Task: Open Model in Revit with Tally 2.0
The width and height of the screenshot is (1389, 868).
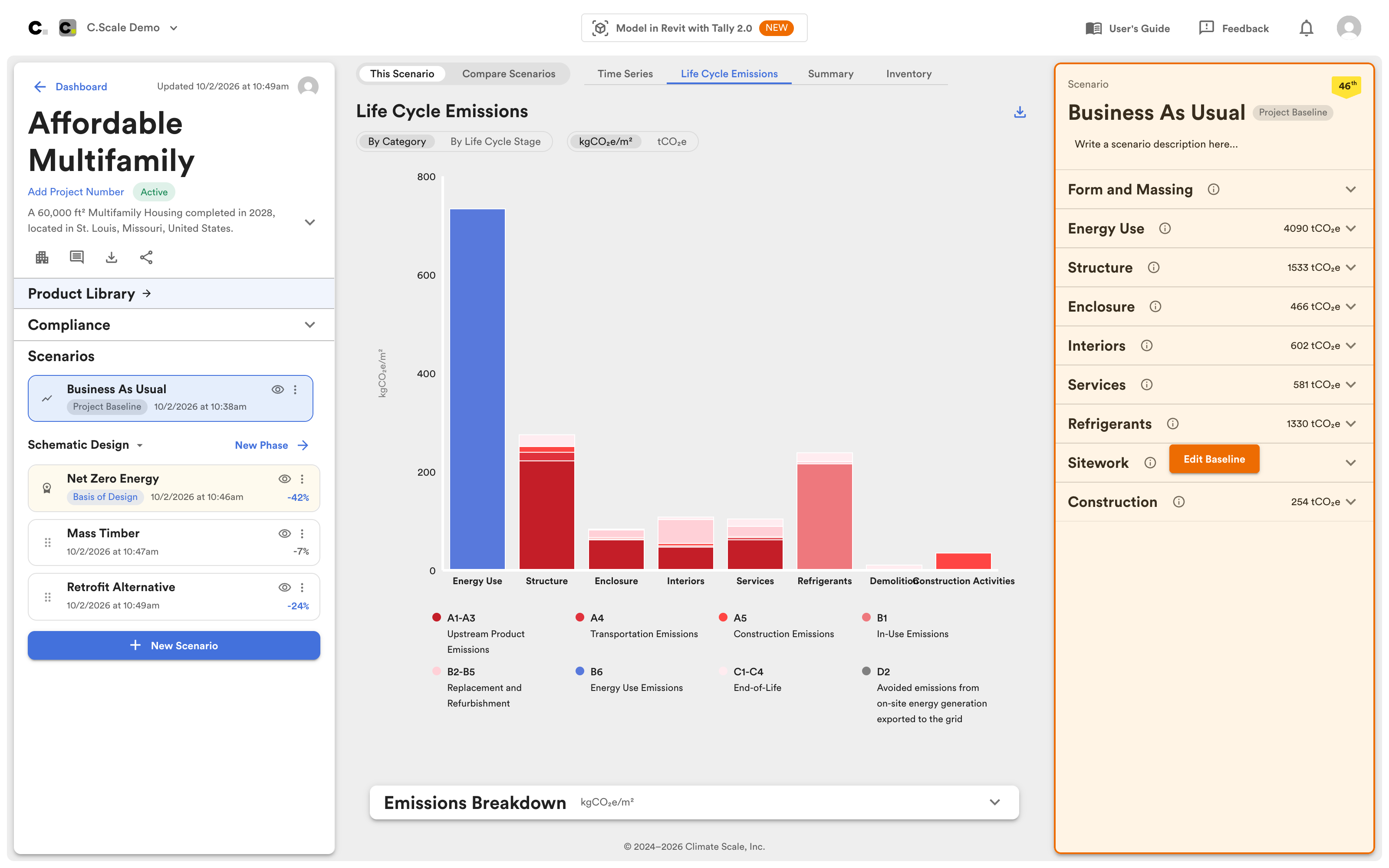Action: point(694,28)
